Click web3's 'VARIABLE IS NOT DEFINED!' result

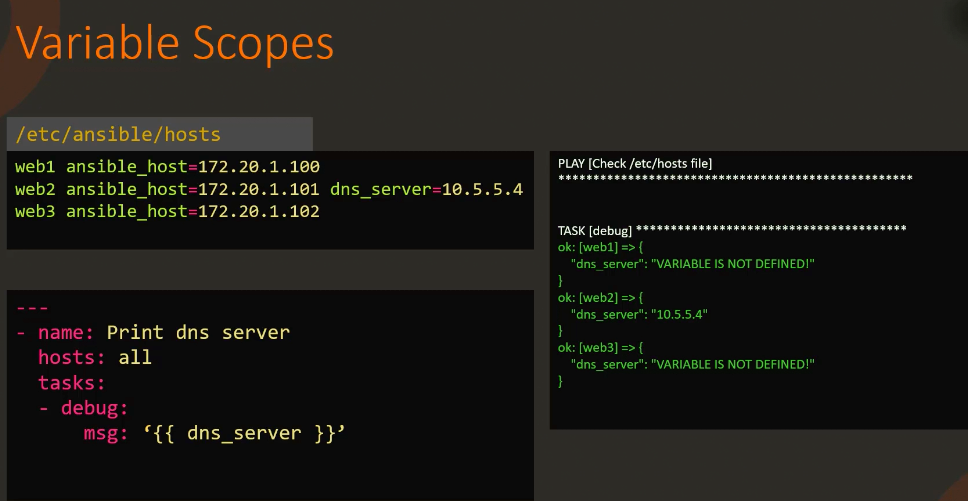pos(733,364)
